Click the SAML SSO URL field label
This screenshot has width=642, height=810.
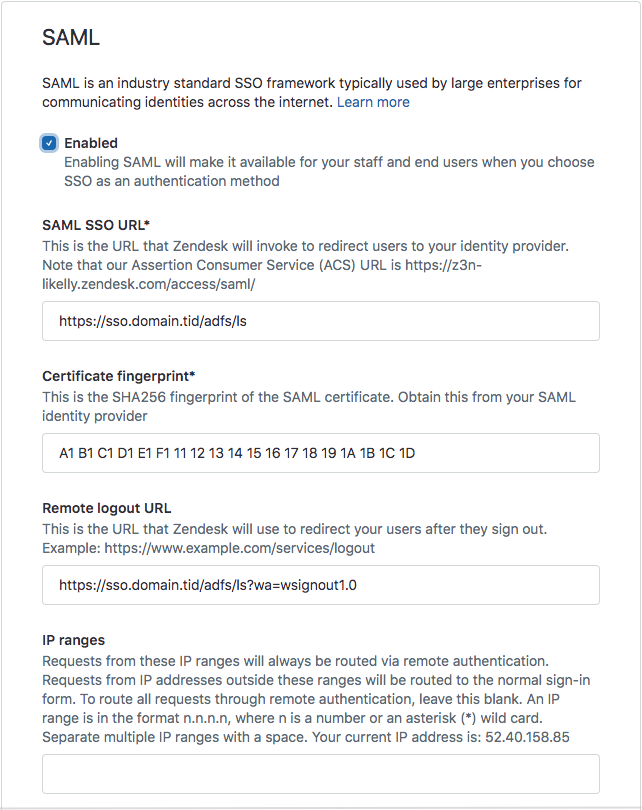(x=96, y=225)
